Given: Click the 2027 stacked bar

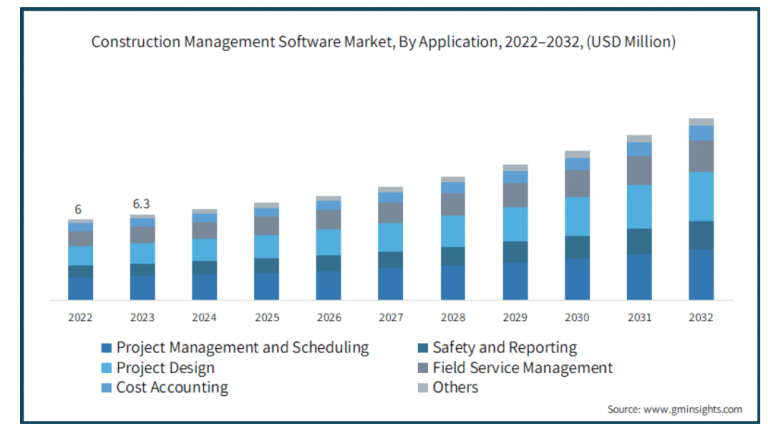Looking at the screenshot, I should (390, 244).
